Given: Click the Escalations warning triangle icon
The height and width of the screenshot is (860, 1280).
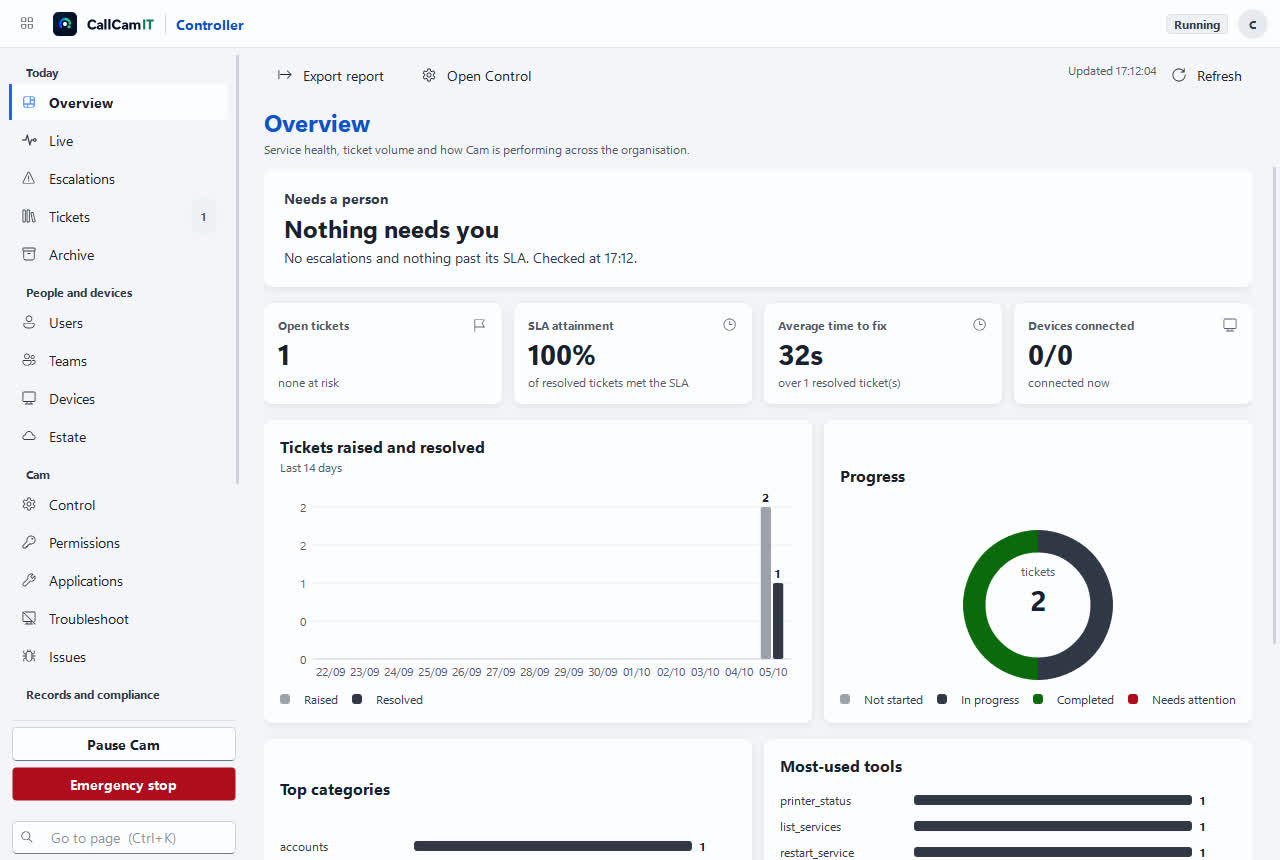Looking at the screenshot, I should tap(29, 179).
